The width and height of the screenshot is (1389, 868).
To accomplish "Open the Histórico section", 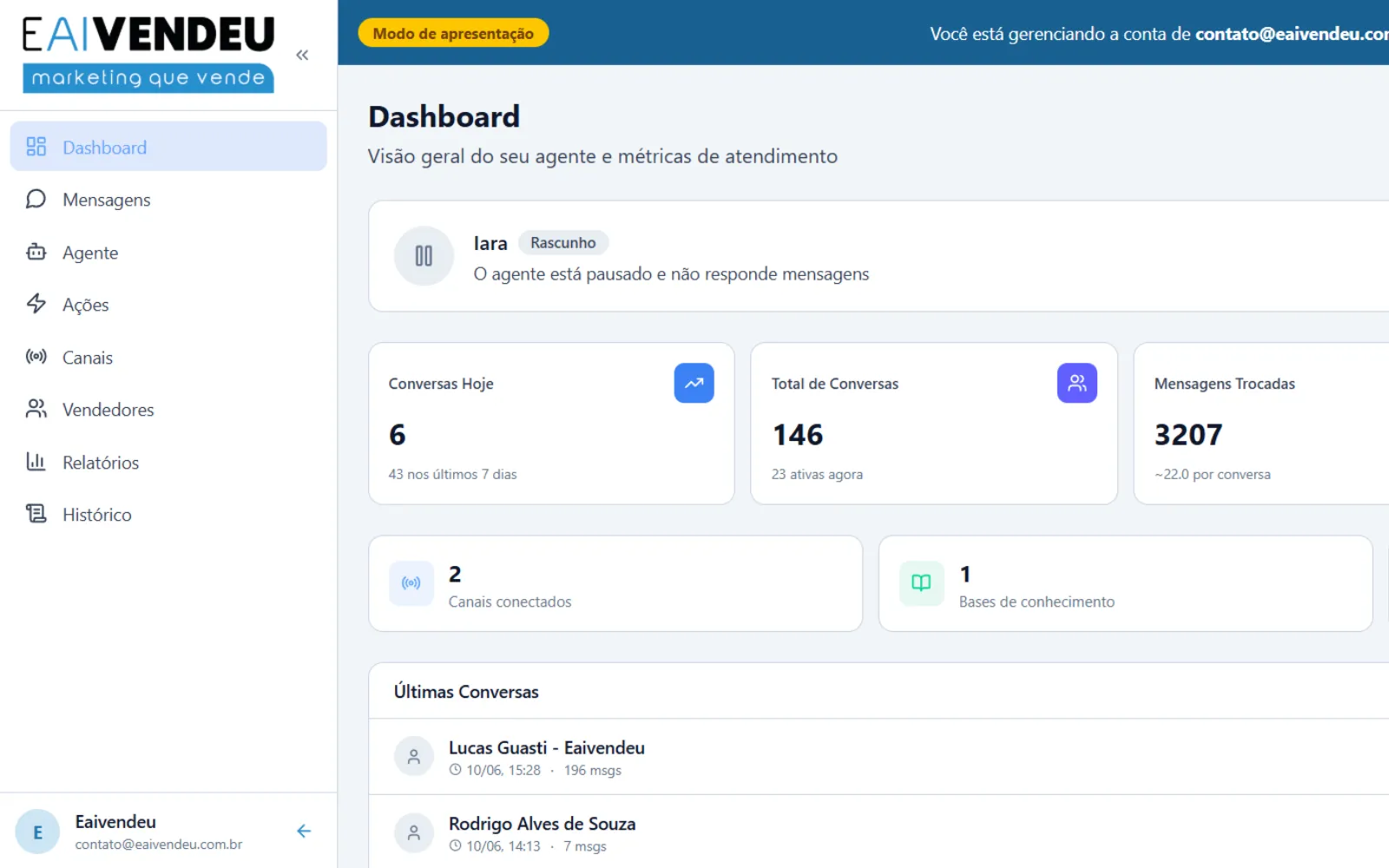I will [168, 515].
